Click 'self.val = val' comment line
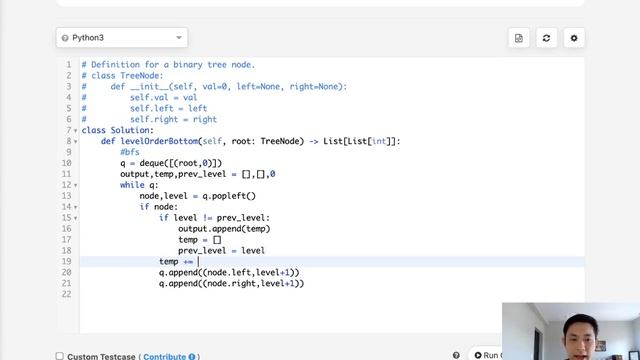 tap(164, 97)
